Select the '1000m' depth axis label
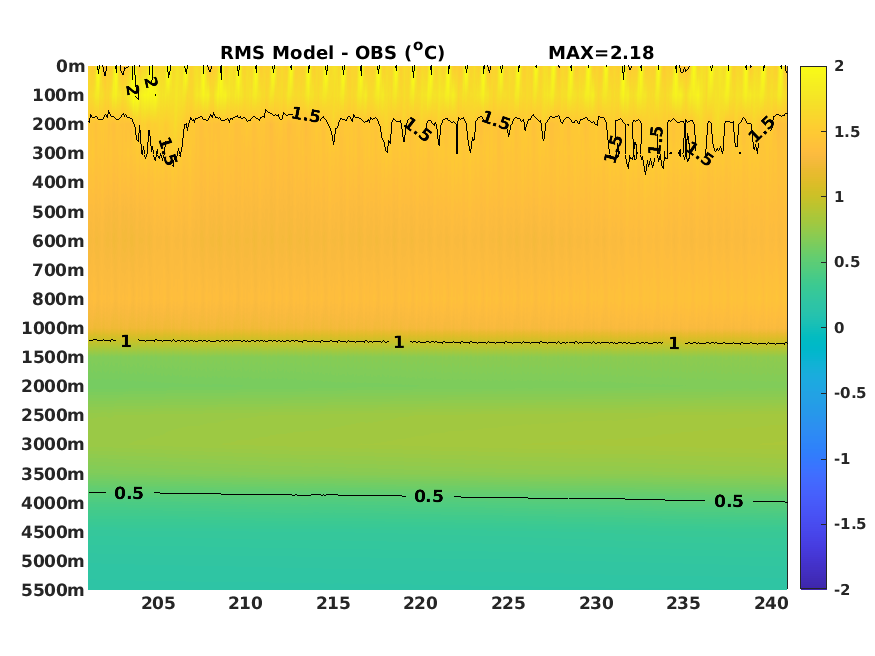Screen dimensions: 875x656 [53, 328]
